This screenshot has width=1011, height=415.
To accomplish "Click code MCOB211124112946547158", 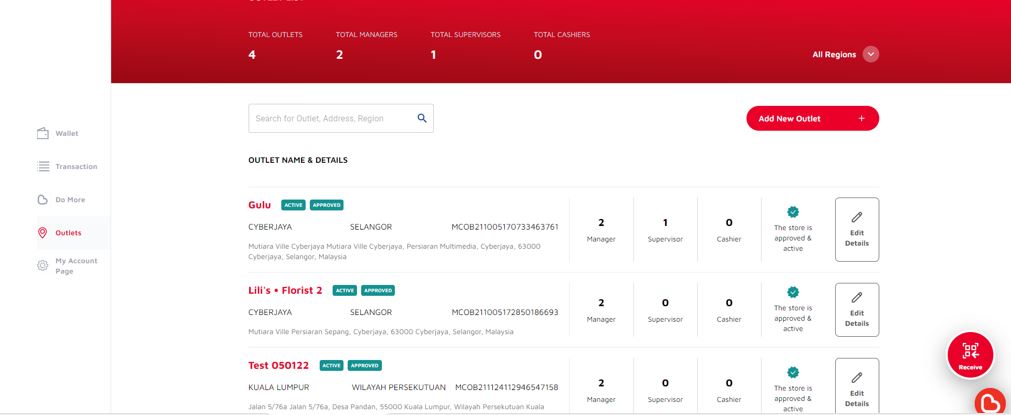I will (507, 387).
